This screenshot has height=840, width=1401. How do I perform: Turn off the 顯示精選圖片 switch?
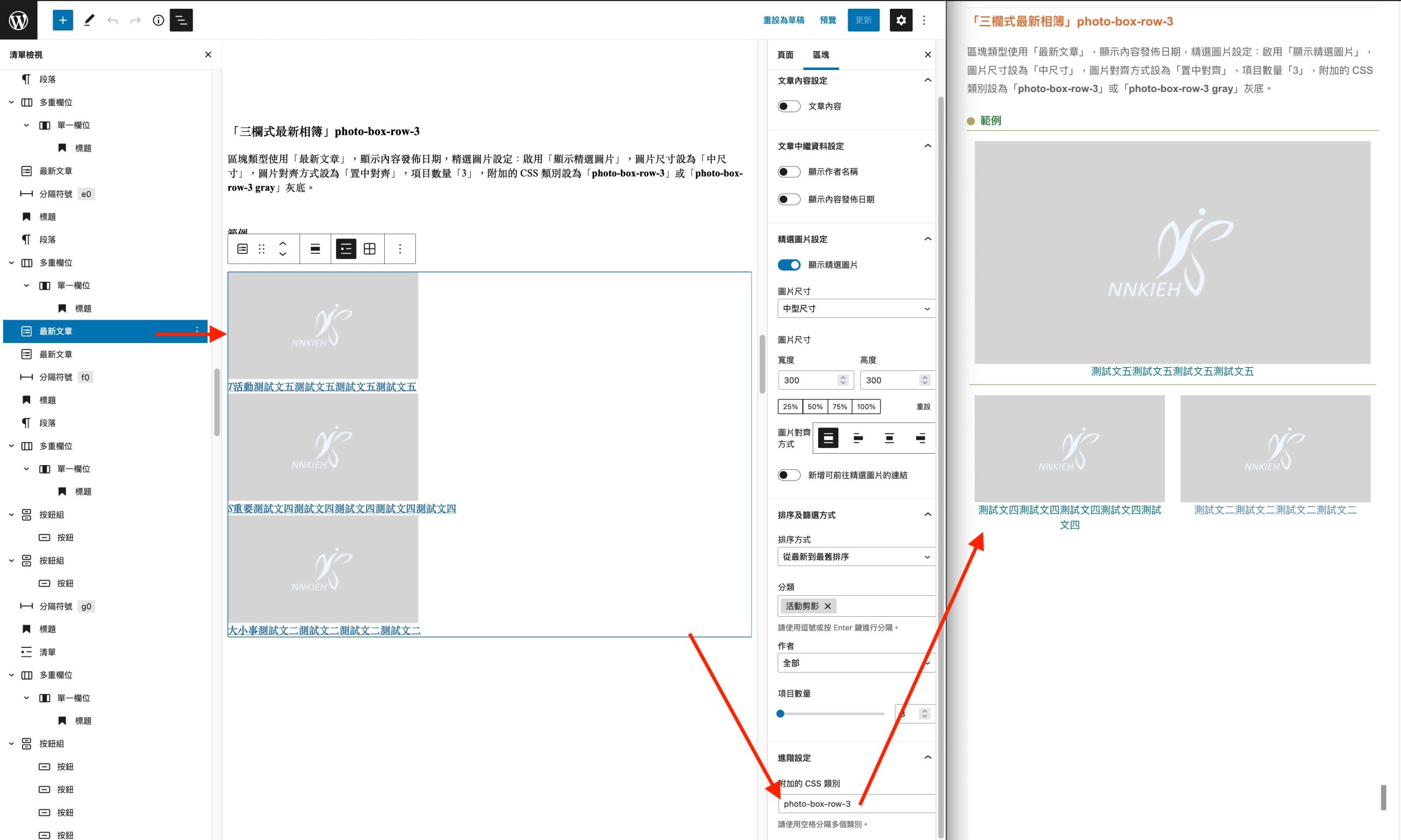[x=789, y=265]
